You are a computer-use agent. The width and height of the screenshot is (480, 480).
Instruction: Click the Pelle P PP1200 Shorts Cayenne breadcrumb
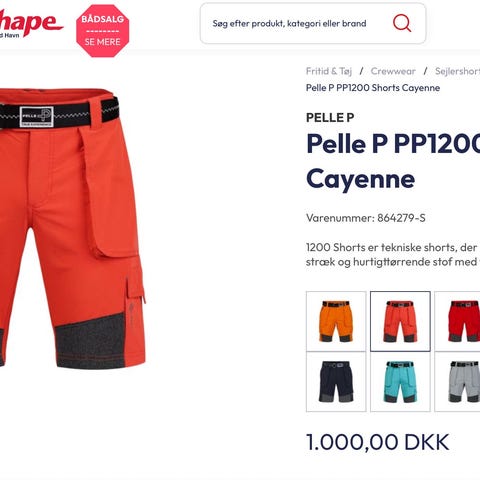373,88
